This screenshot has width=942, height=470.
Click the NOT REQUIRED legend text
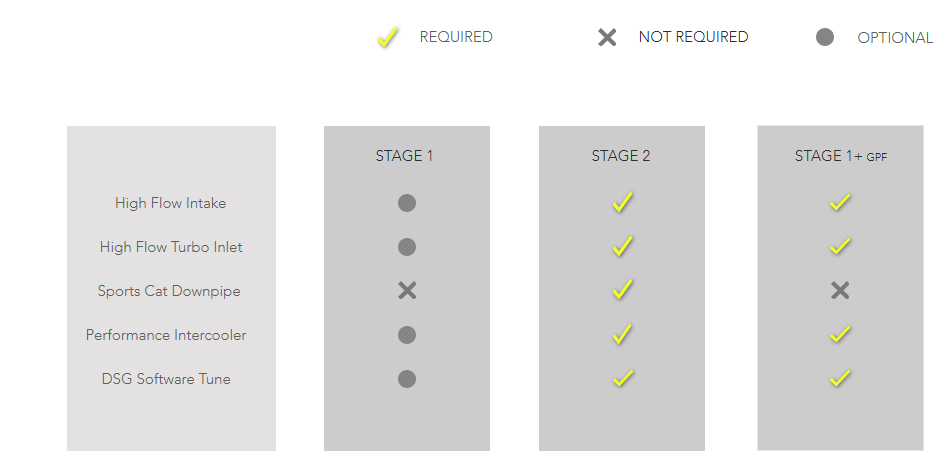click(x=693, y=37)
